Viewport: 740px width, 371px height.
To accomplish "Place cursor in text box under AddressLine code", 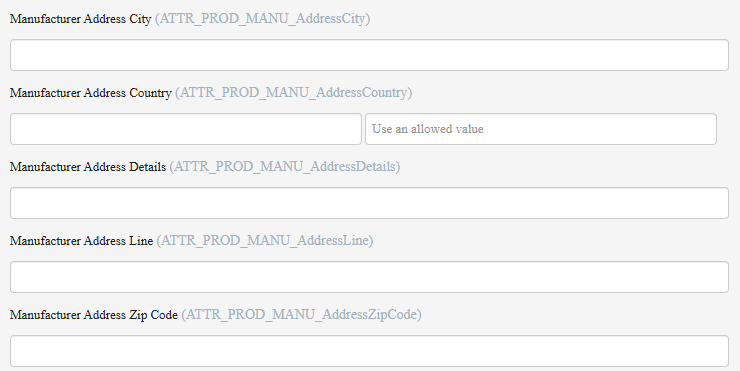I will [369, 277].
